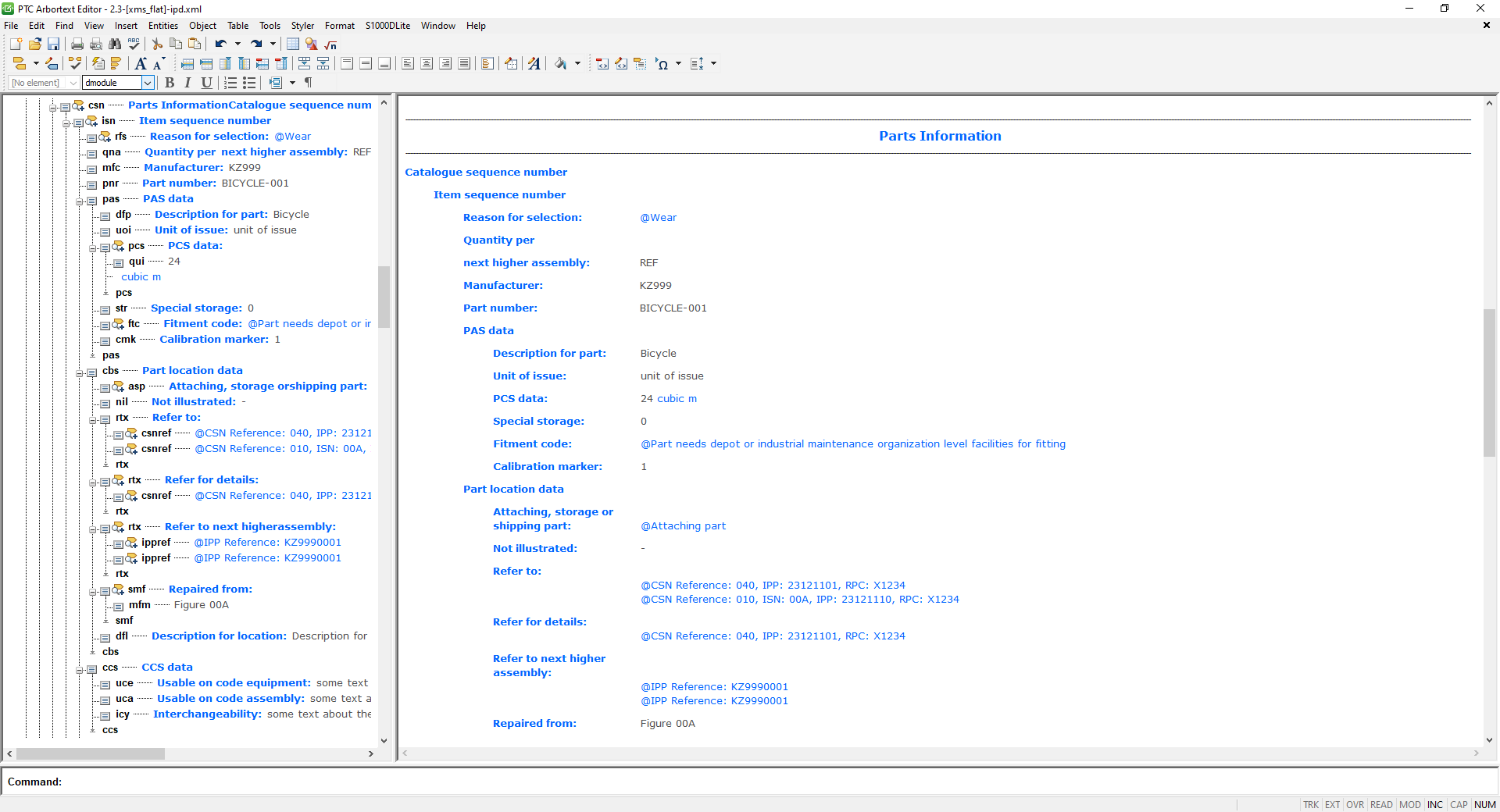
Task: Collapse the pcs PCS data tree node
Action: (x=94, y=248)
